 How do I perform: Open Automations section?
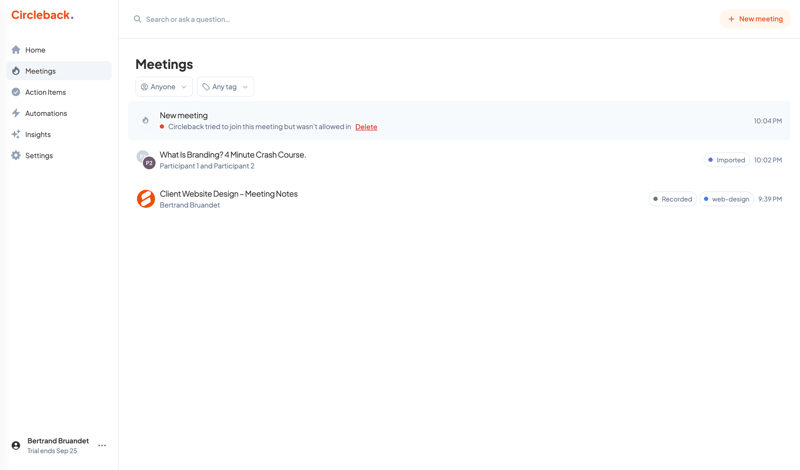pyautogui.click(x=59, y=113)
